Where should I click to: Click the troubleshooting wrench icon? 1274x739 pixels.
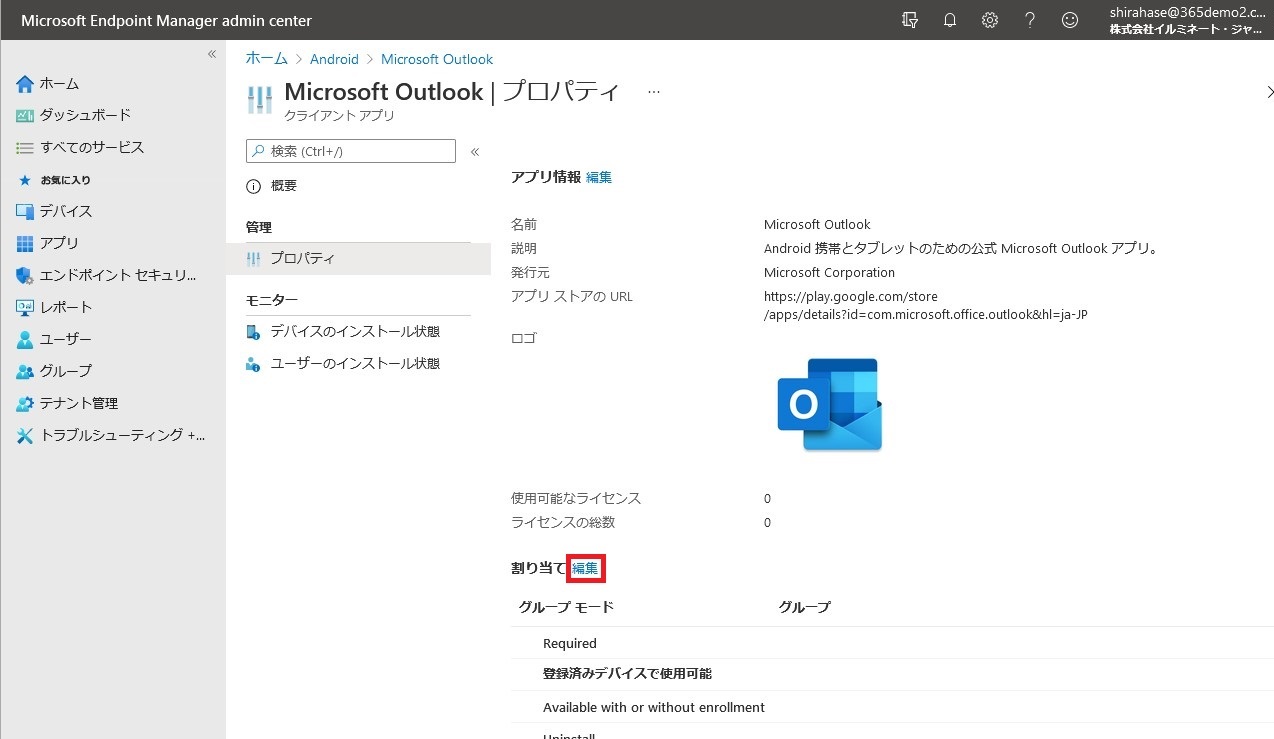(25, 435)
